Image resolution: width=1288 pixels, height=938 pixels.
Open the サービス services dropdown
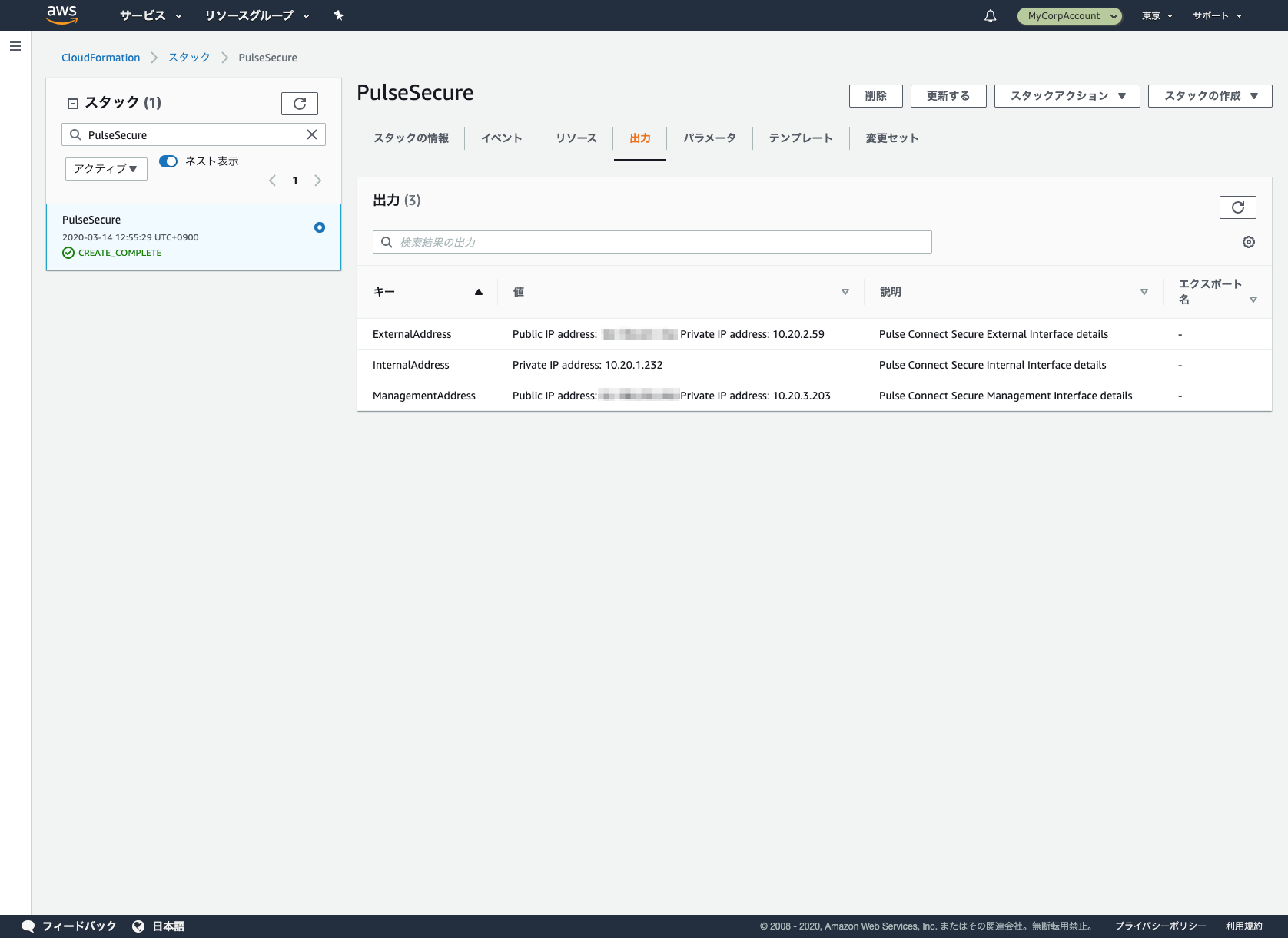pos(151,15)
